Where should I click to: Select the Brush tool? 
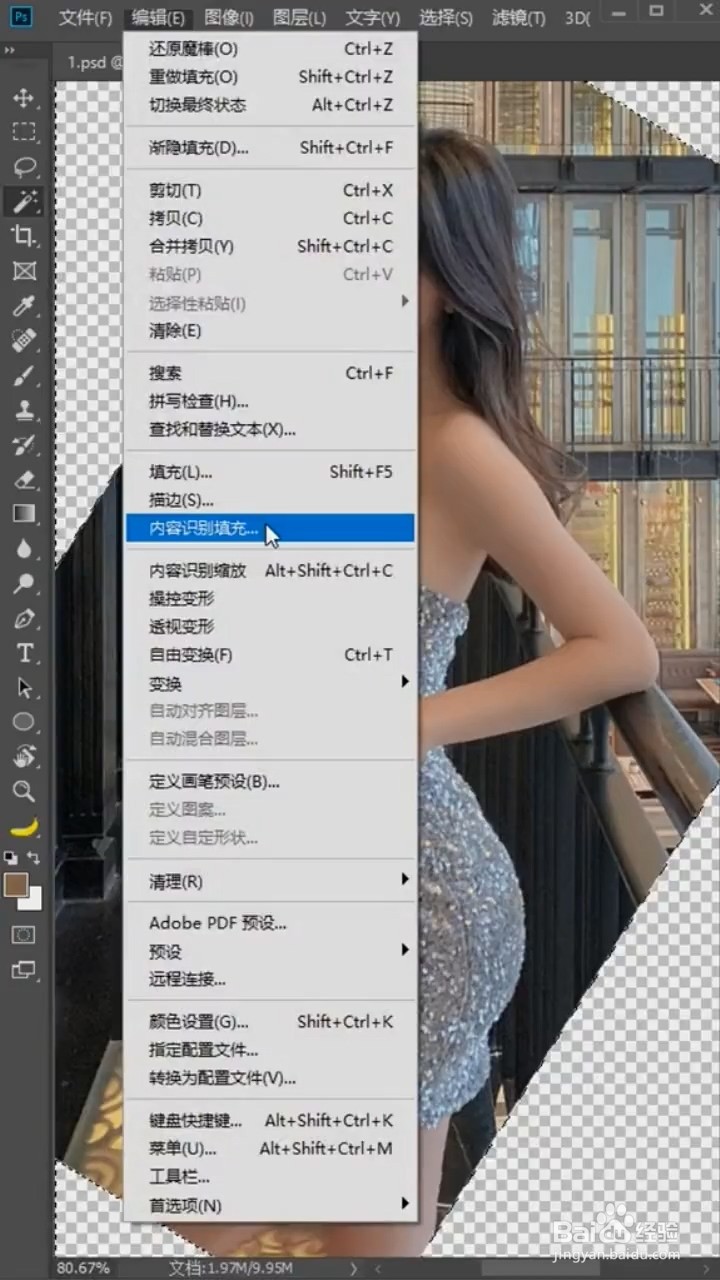[23, 376]
